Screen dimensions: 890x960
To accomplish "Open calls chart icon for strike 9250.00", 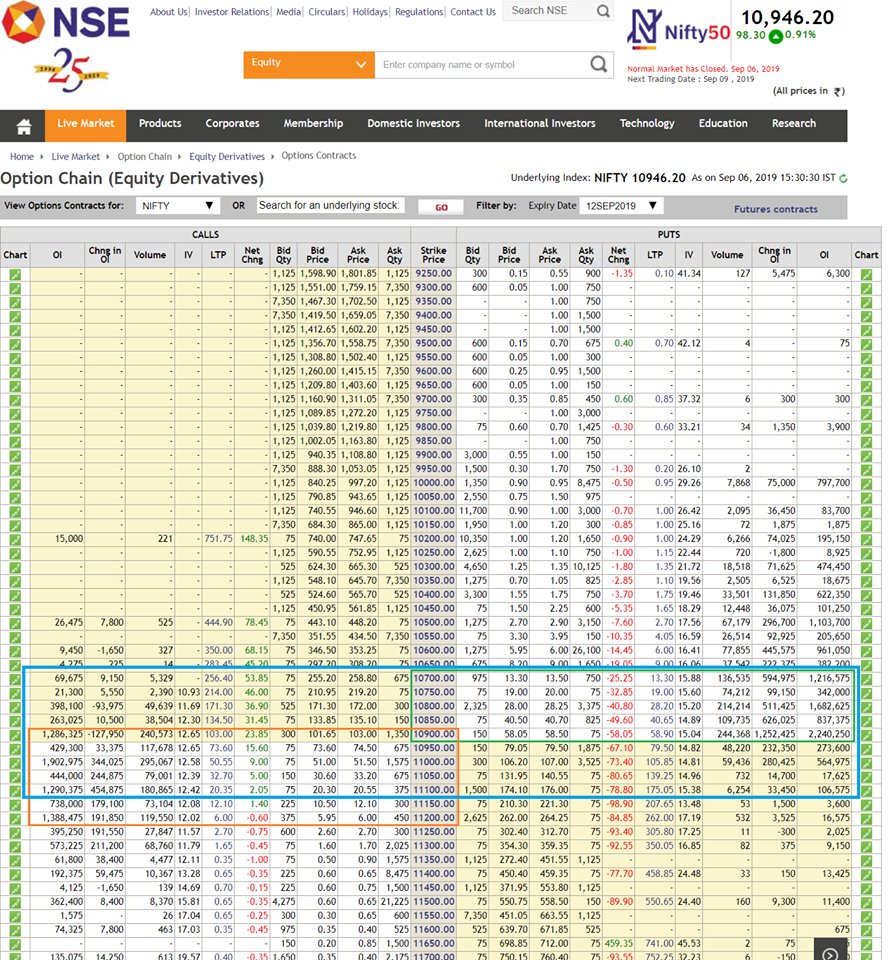I will click(x=15, y=274).
